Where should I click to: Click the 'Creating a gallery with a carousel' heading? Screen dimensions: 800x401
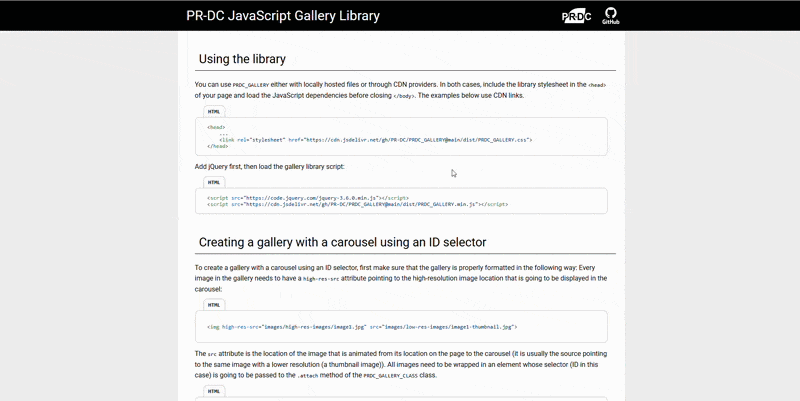click(x=342, y=242)
